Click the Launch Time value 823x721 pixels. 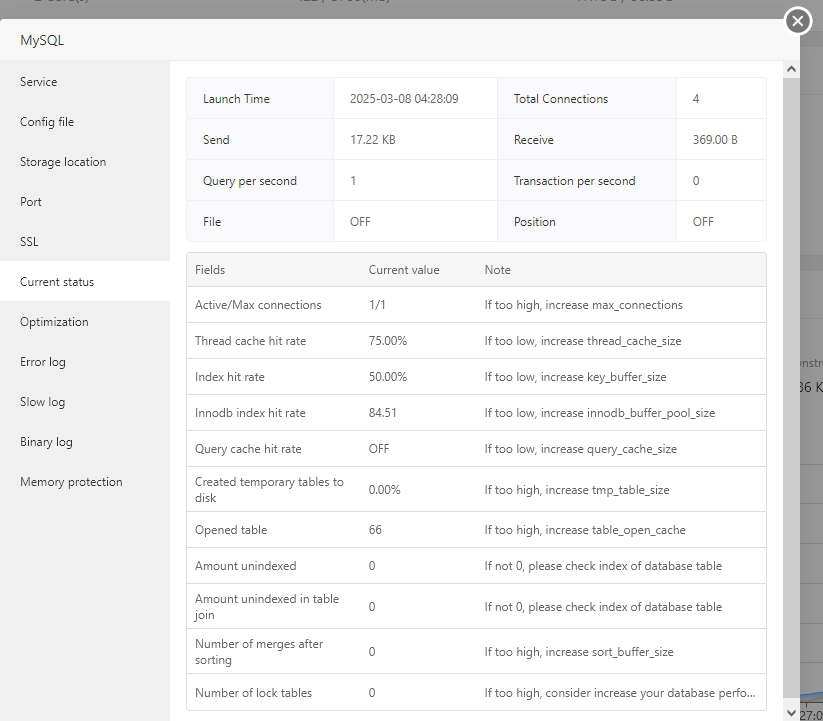click(404, 99)
